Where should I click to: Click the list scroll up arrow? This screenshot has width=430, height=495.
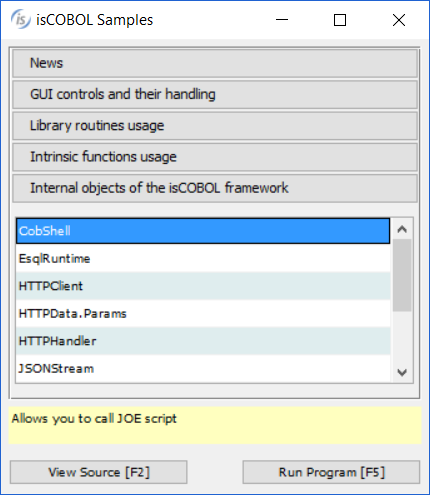pyautogui.click(x=402, y=229)
